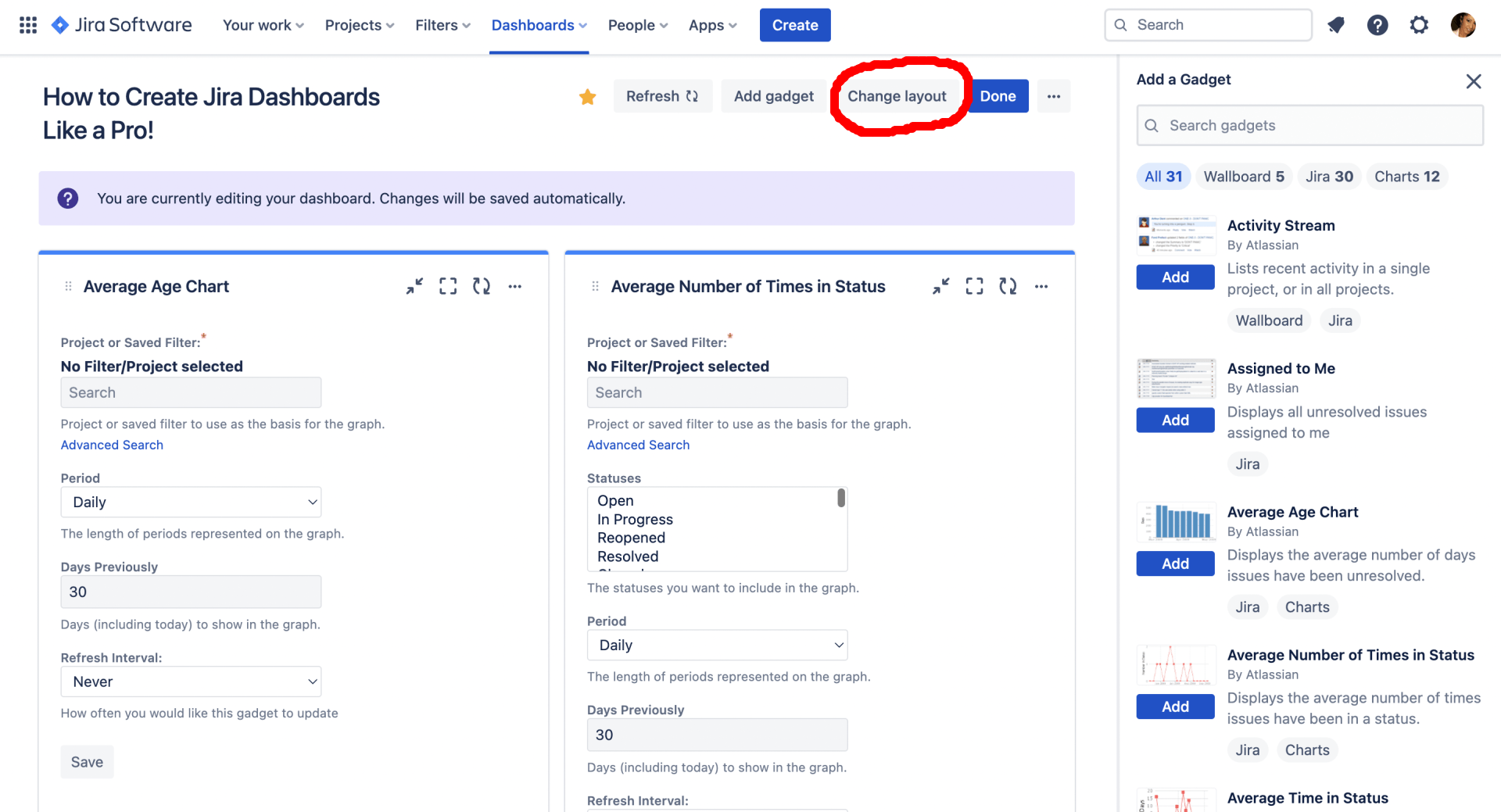Open the help question mark icon
The height and width of the screenshot is (812, 1501).
click(1377, 25)
